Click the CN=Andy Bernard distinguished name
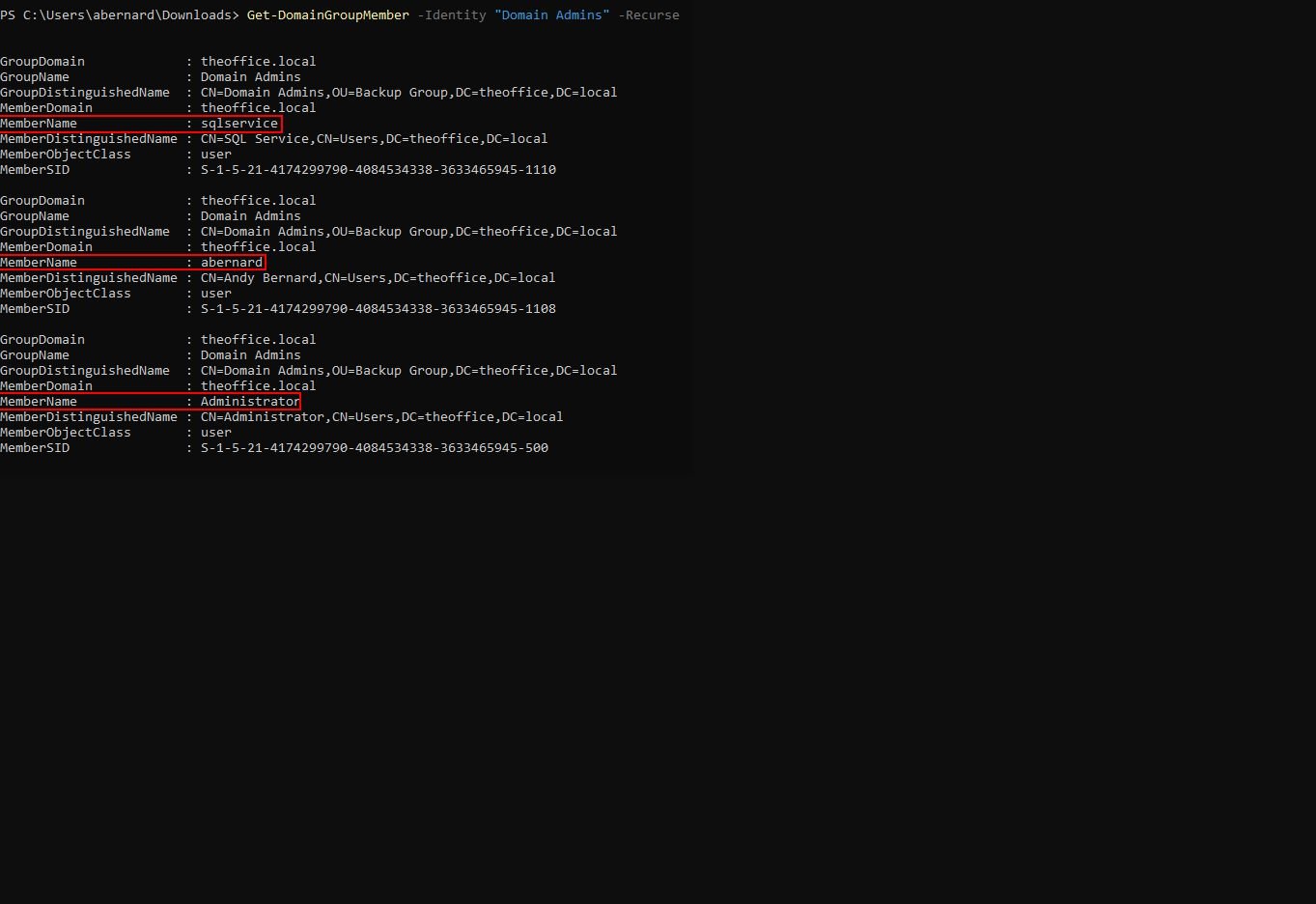 378,278
